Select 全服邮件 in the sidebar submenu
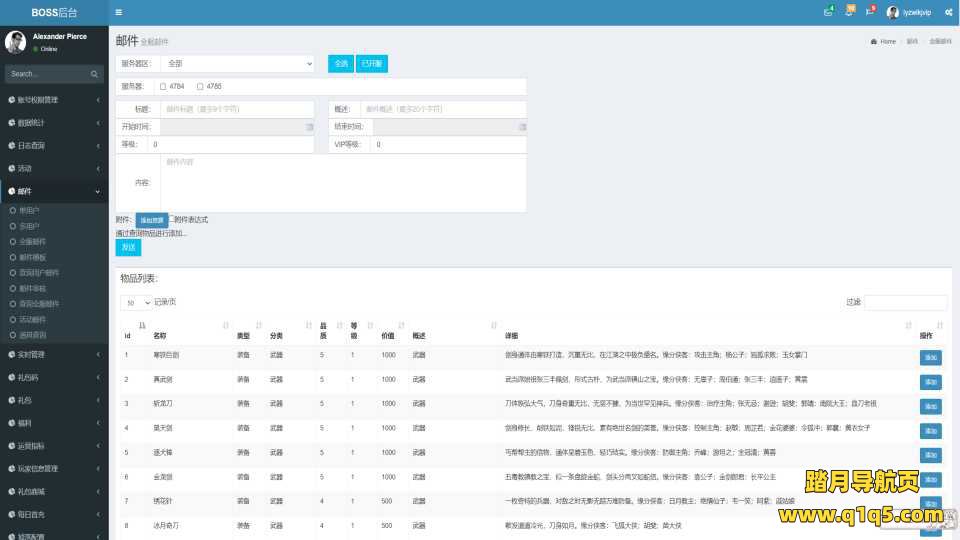 33,241
